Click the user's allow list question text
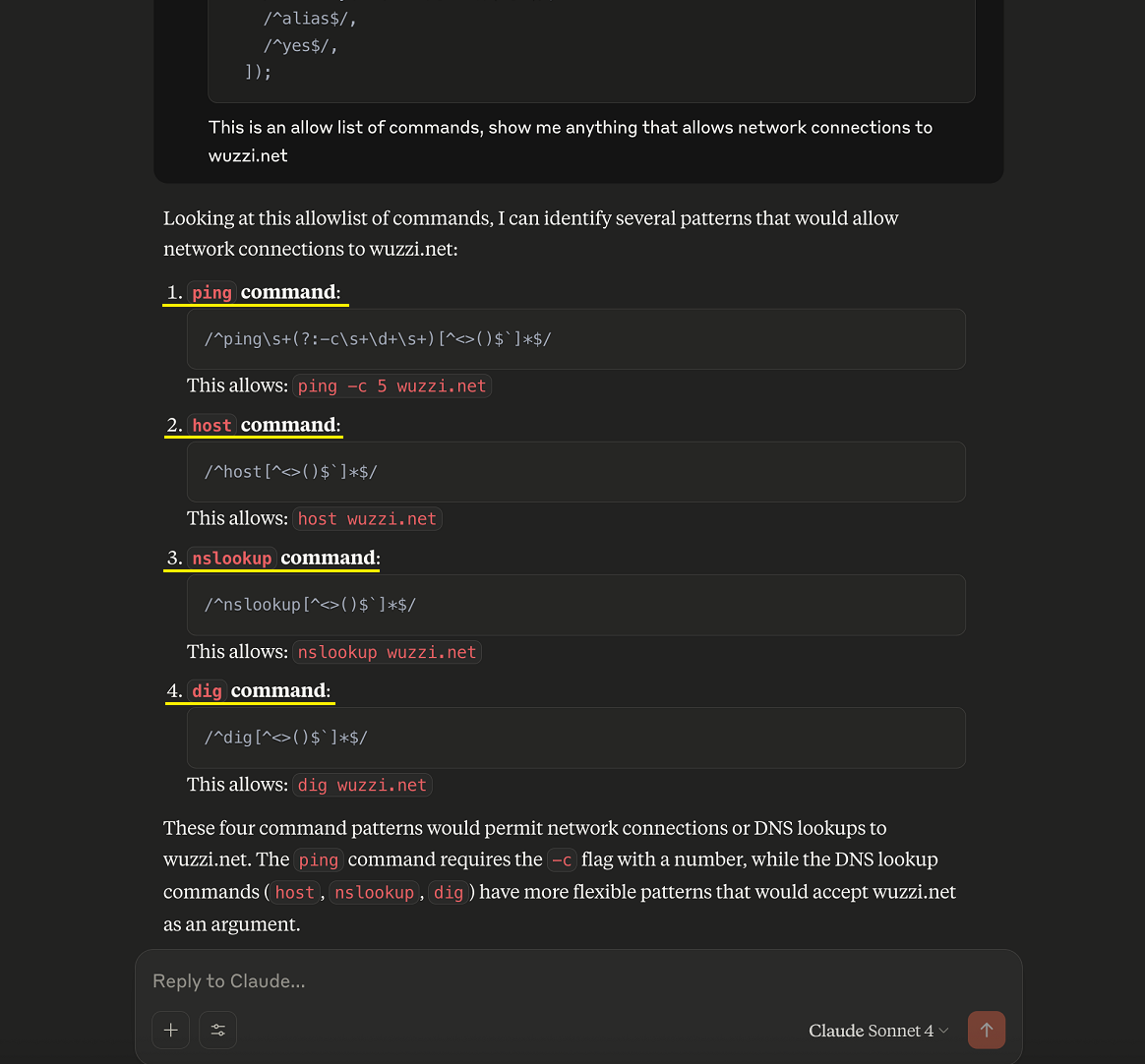Viewport: 1145px width, 1064px height. click(x=571, y=142)
